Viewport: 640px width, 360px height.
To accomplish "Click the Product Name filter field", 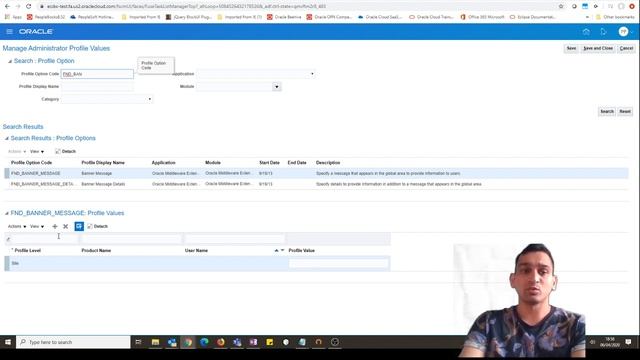I will pos(131,238).
